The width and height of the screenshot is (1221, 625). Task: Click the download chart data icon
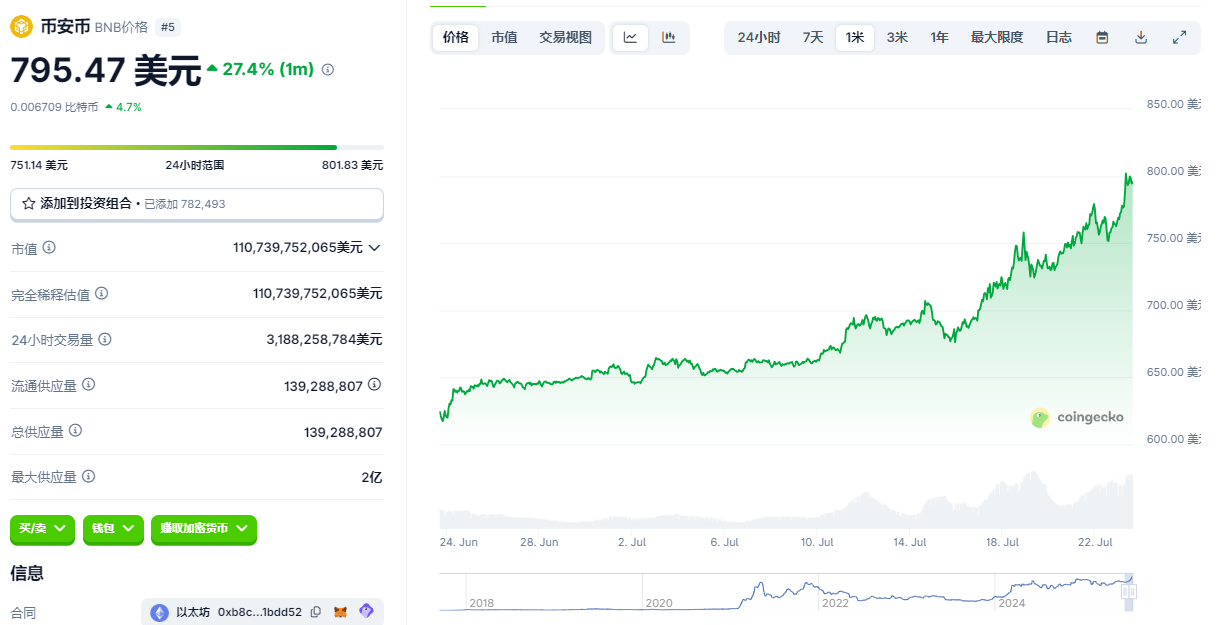pos(1141,37)
